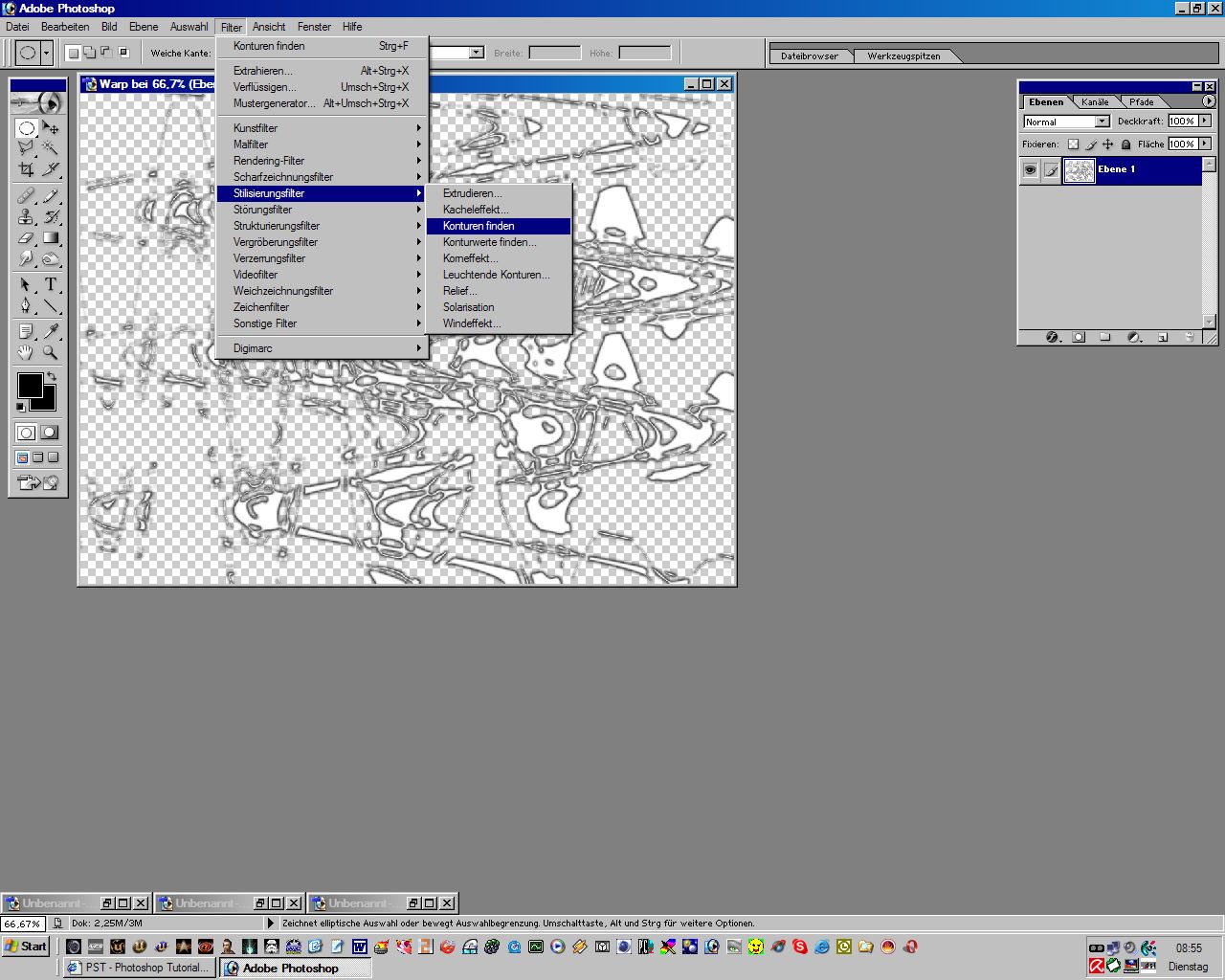Image resolution: width=1225 pixels, height=980 pixels.
Task: Toggle lock transparent pixels checkbox
Action: 1073,145
